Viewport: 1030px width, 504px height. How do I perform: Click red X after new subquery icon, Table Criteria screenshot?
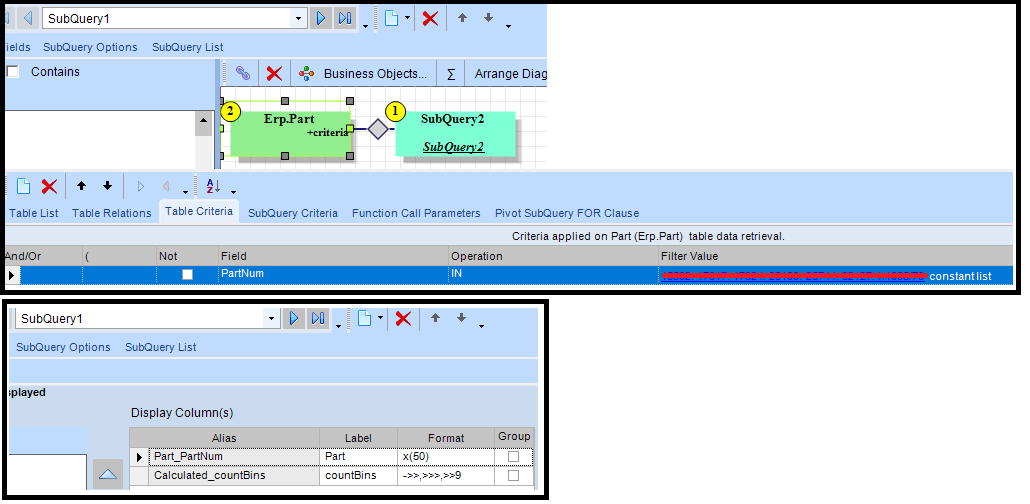pos(430,18)
